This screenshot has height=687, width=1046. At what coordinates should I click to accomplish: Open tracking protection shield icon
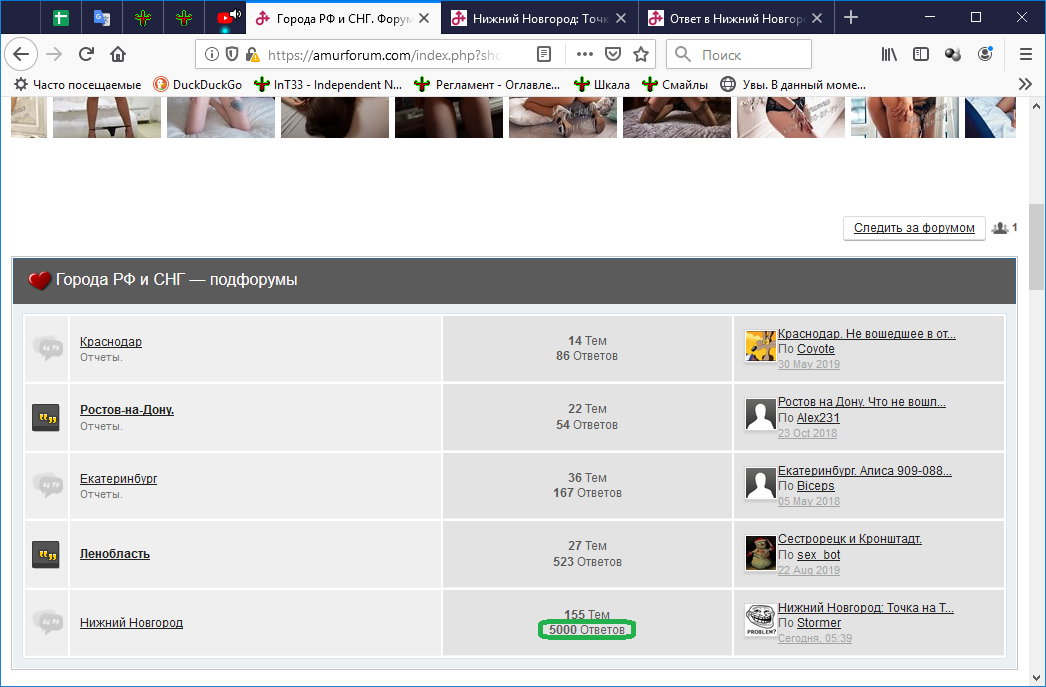pos(232,54)
